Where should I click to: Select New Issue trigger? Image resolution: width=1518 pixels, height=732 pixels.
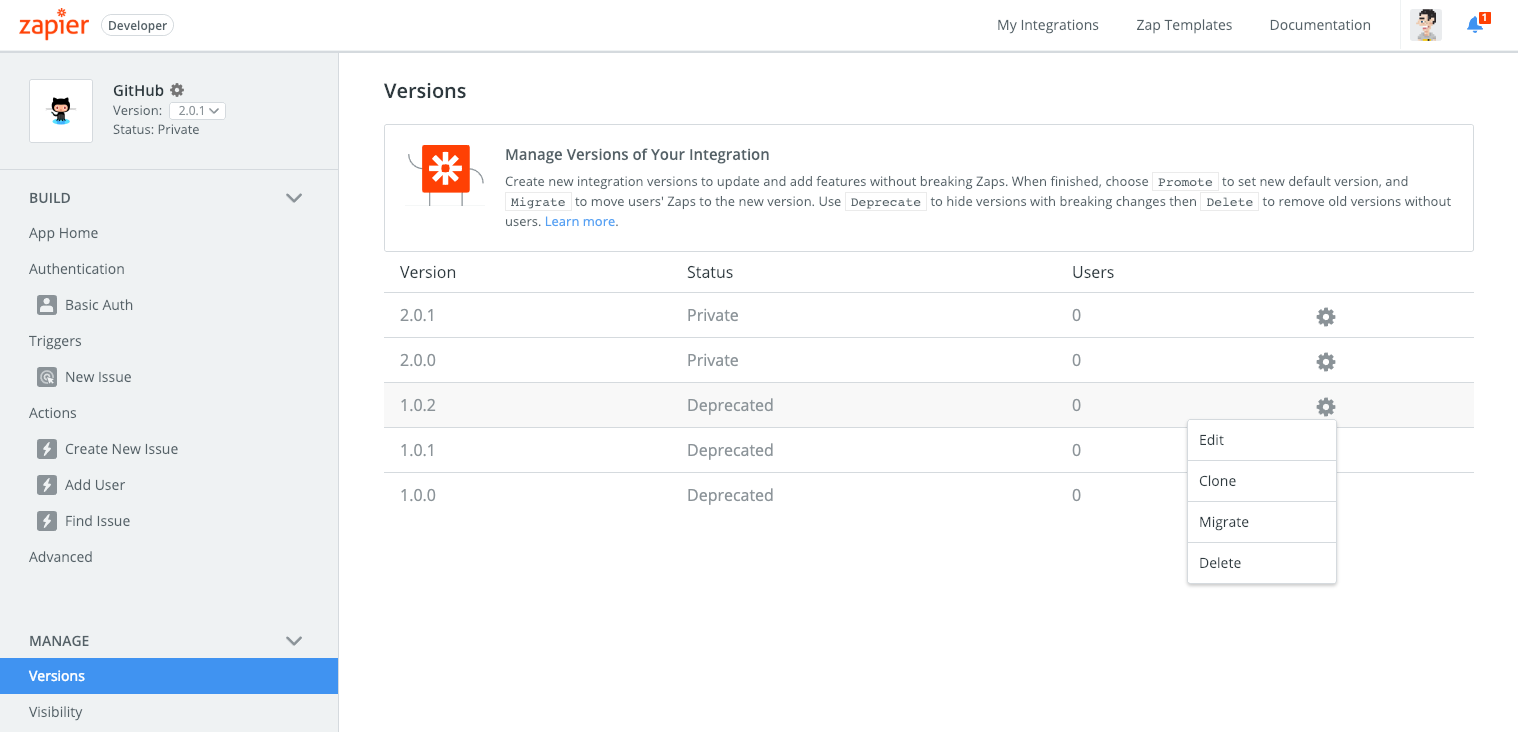[98, 377]
